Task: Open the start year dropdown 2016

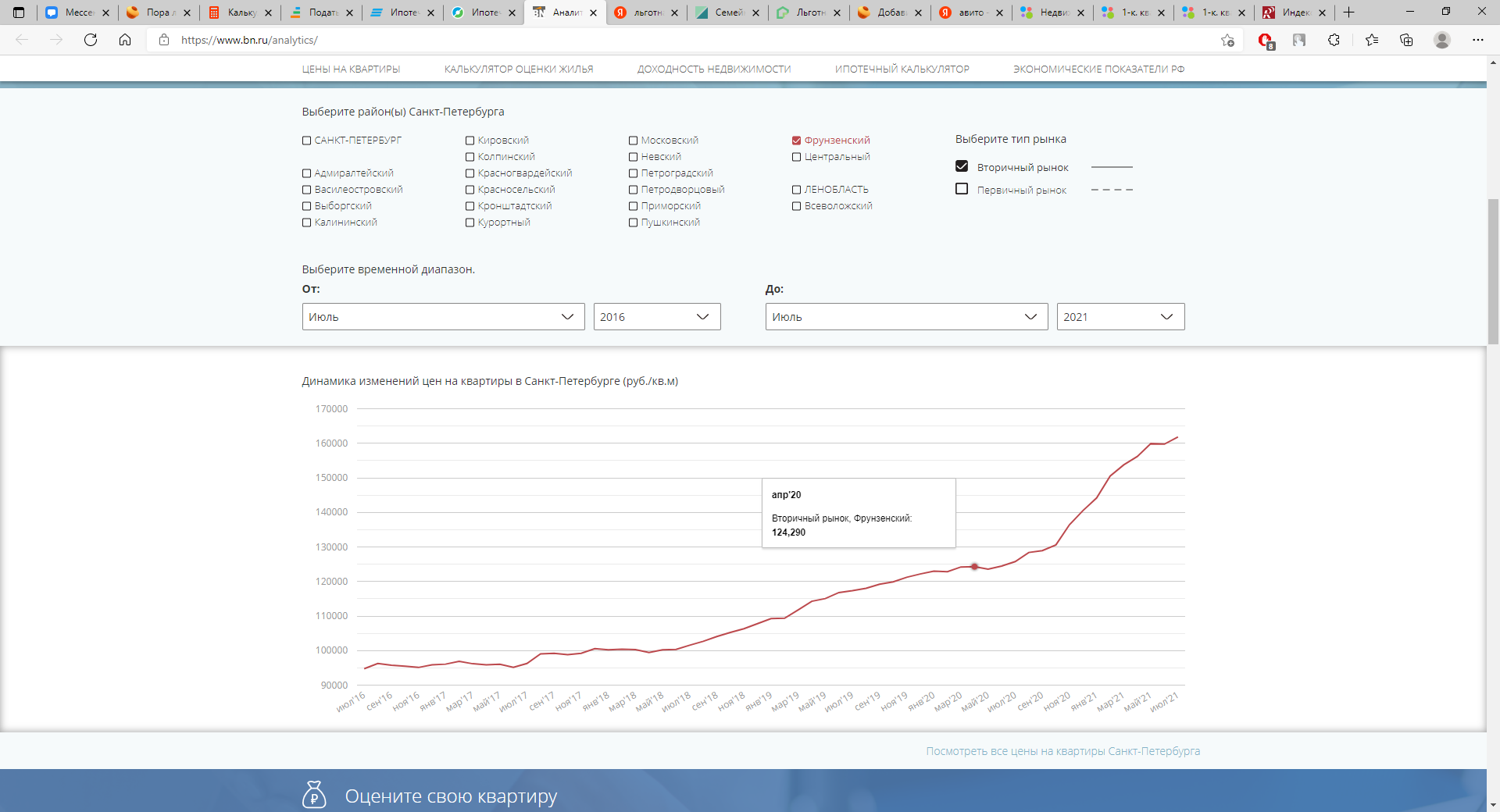Action: (x=657, y=316)
